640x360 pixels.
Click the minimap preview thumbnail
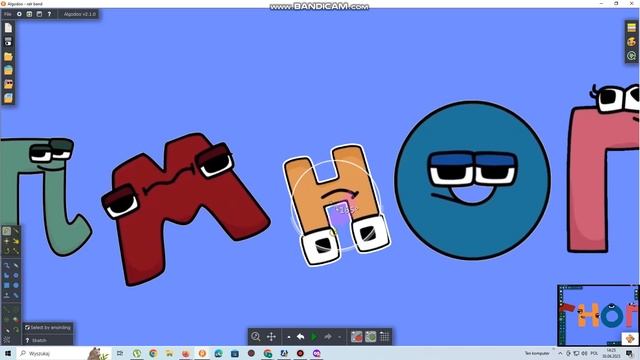pyautogui.click(x=598, y=314)
